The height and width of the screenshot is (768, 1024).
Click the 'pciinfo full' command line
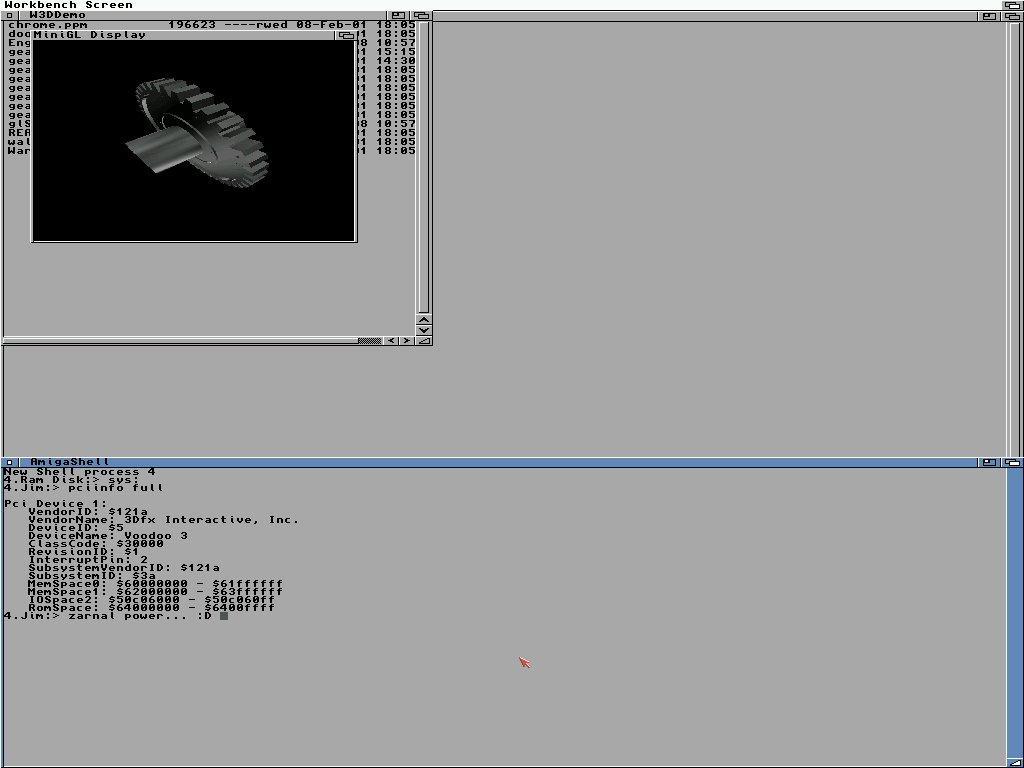[84, 487]
